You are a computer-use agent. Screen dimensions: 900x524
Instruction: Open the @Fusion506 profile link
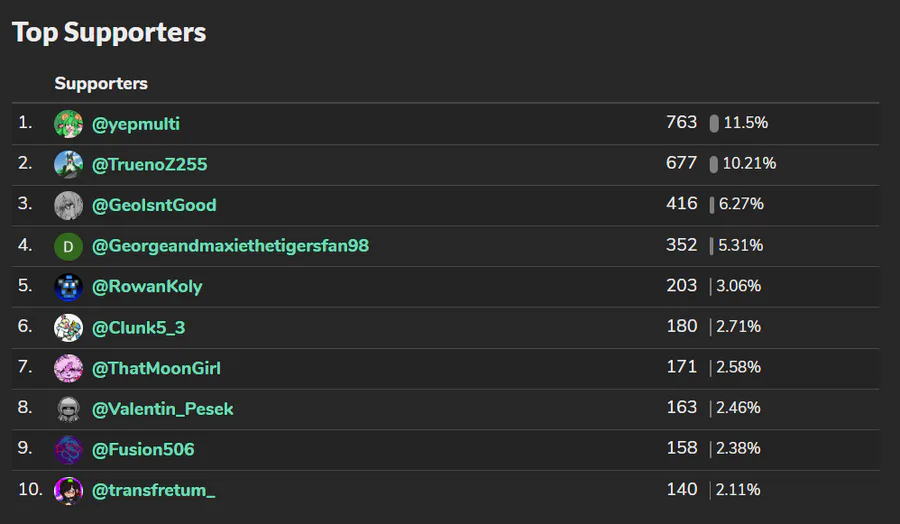[x=143, y=450]
